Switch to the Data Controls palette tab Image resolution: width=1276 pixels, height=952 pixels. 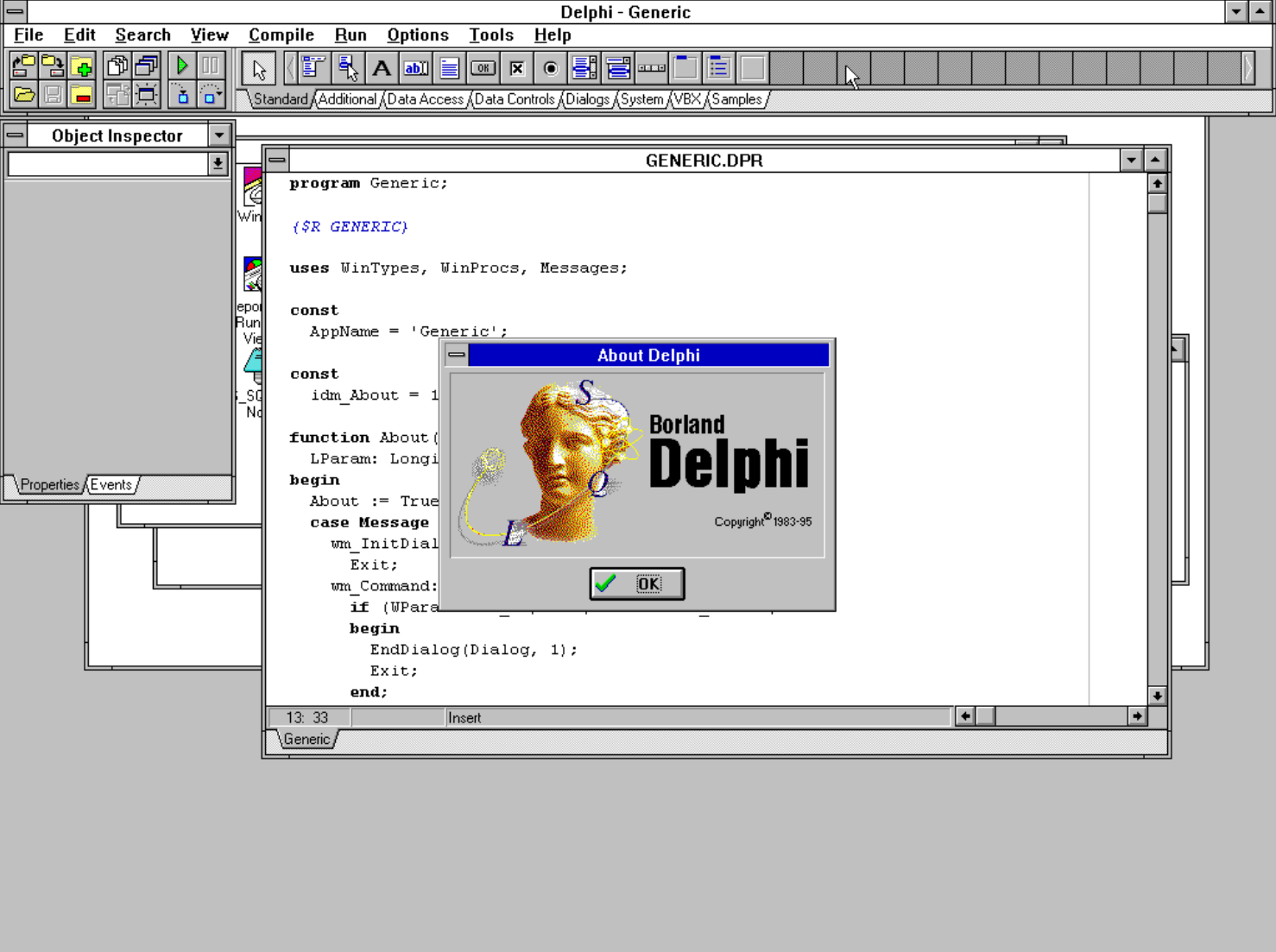[515, 99]
